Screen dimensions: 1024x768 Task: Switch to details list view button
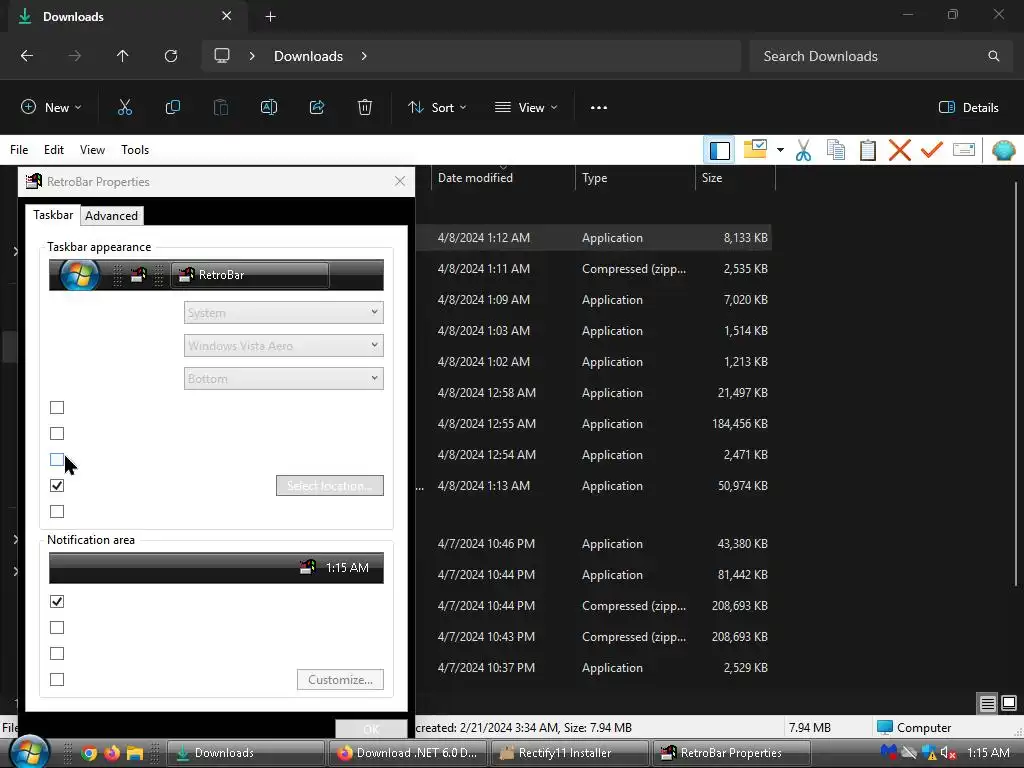(987, 703)
